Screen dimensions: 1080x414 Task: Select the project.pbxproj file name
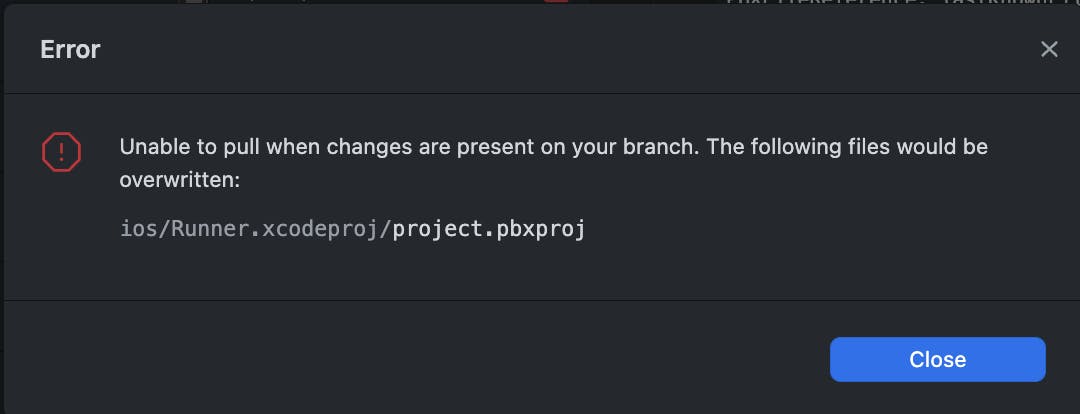coord(489,229)
